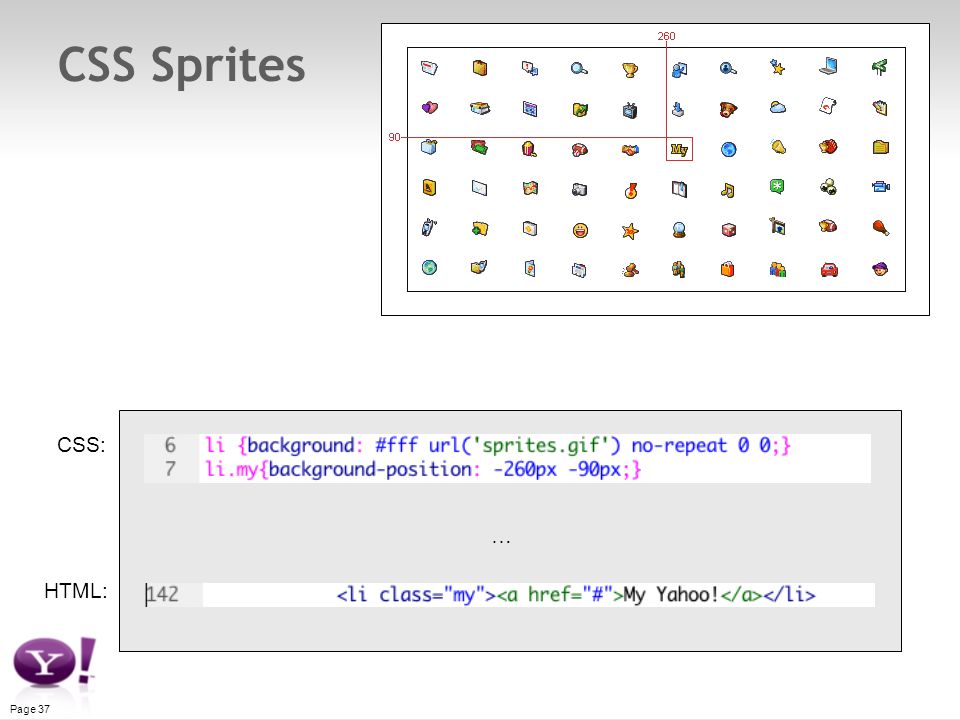The height and width of the screenshot is (720, 960).
Task: Click the orange shopping bag icon
Action: click(727, 269)
